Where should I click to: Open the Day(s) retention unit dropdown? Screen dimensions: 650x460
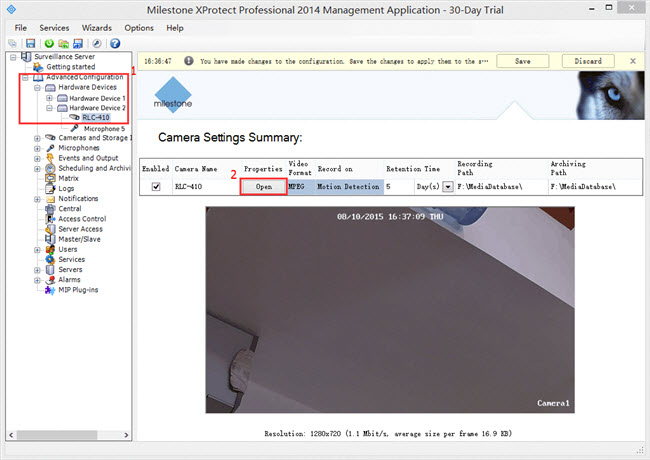pyautogui.click(x=448, y=186)
